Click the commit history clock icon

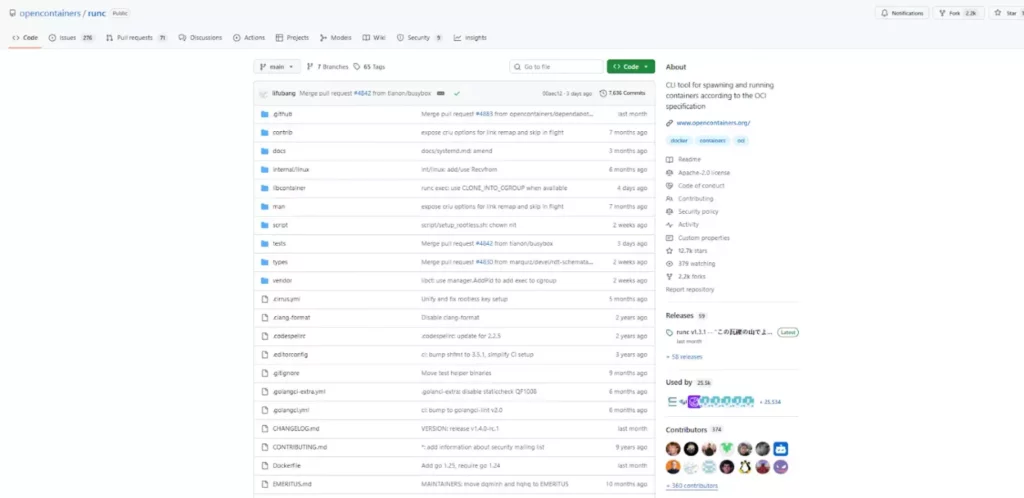coord(603,93)
